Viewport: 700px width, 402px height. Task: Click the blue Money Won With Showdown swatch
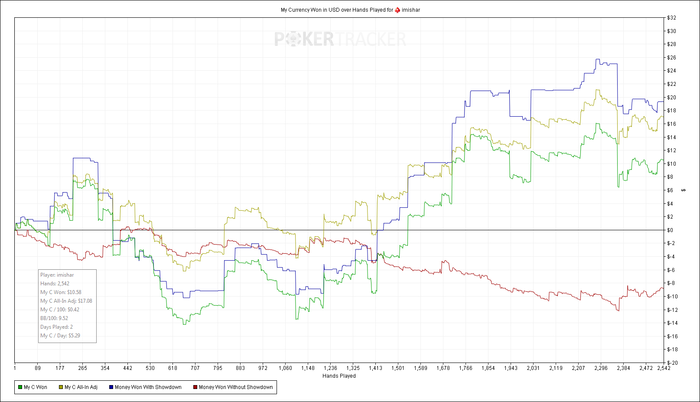point(111,387)
